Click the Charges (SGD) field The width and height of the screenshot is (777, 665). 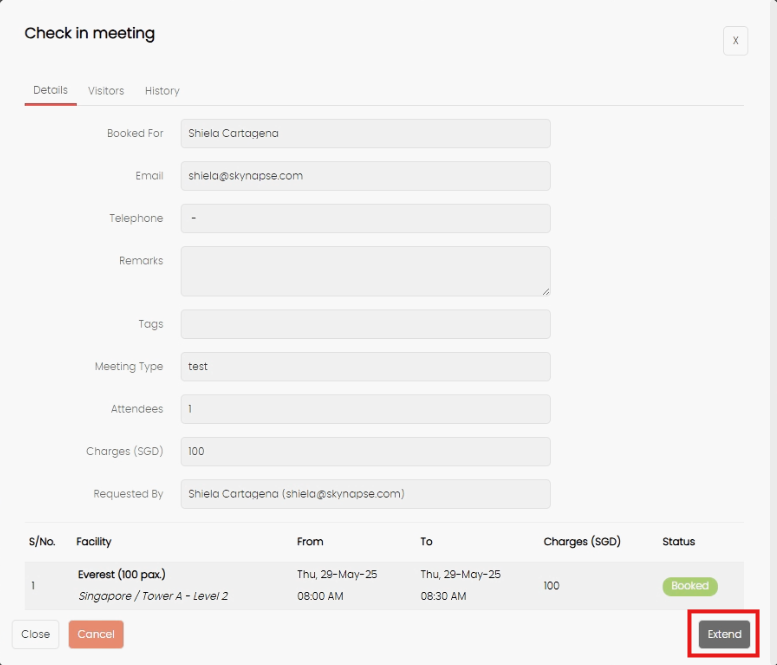[366, 451]
